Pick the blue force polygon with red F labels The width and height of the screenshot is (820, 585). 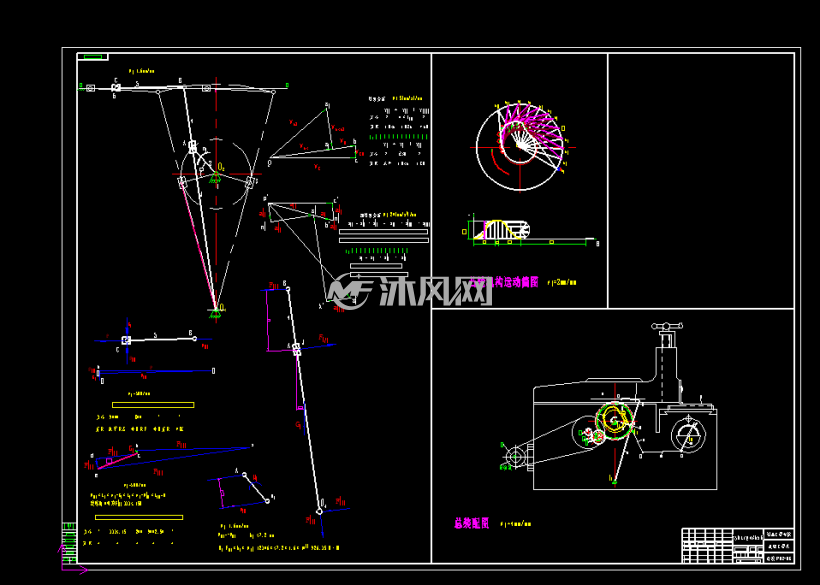pos(168,458)
